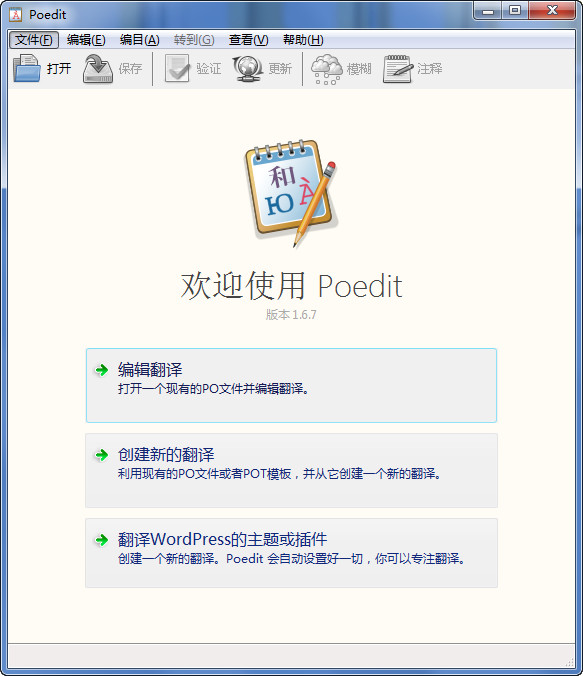Click the Save (保存) drive icon

[x=98, y=69]
